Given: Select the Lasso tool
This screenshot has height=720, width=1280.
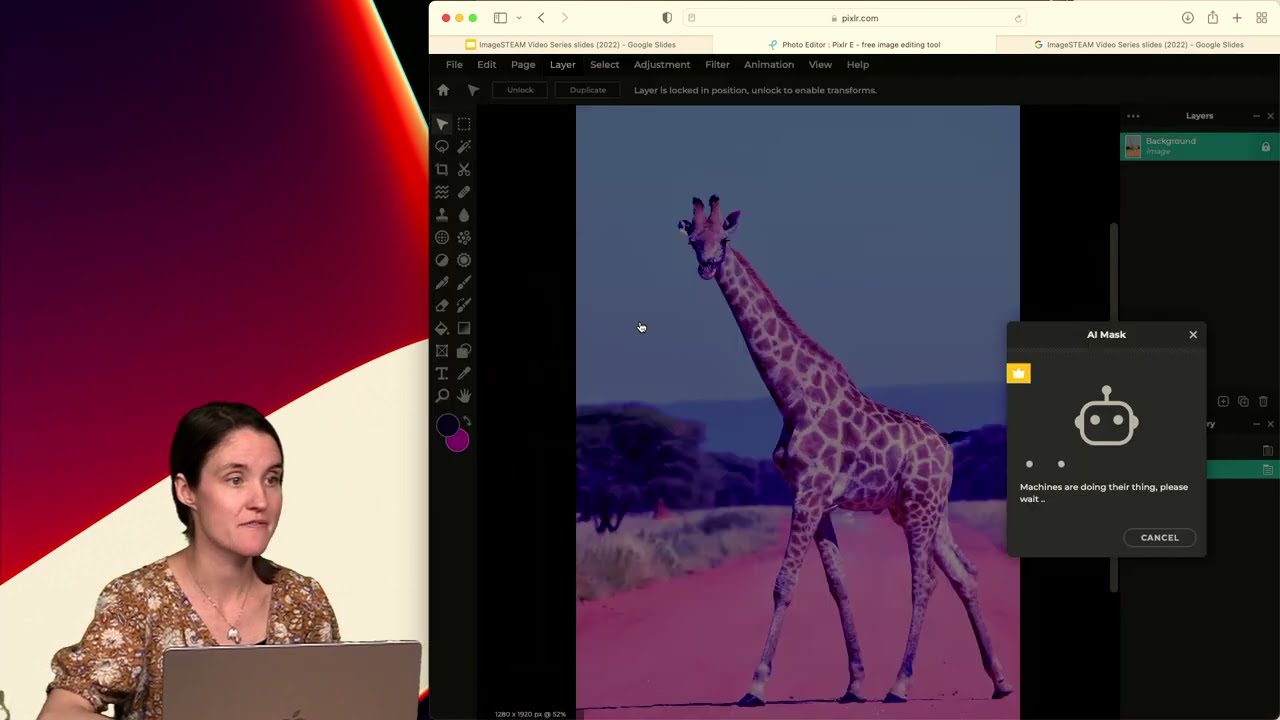Looking at the screenshot, I should click(442, 147).
